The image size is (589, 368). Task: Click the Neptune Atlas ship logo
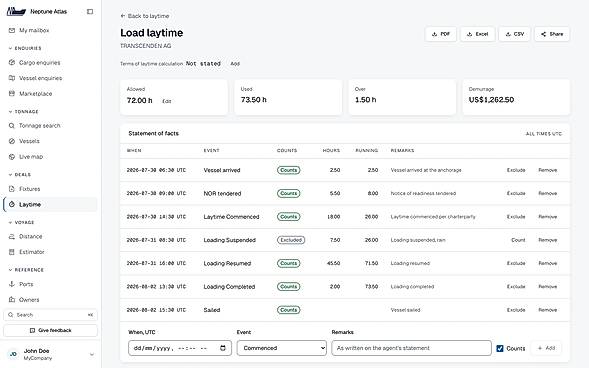16,12
